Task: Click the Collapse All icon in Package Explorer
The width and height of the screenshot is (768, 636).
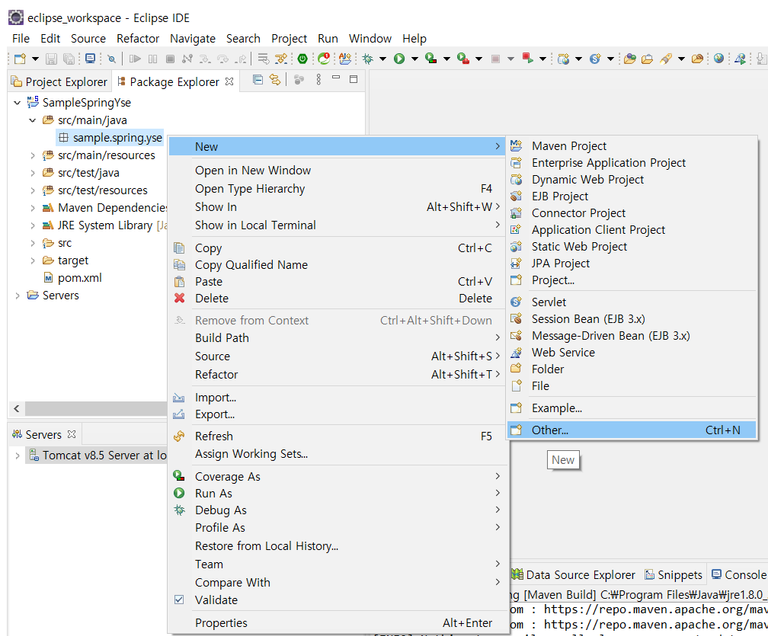Action: (258, 79)
